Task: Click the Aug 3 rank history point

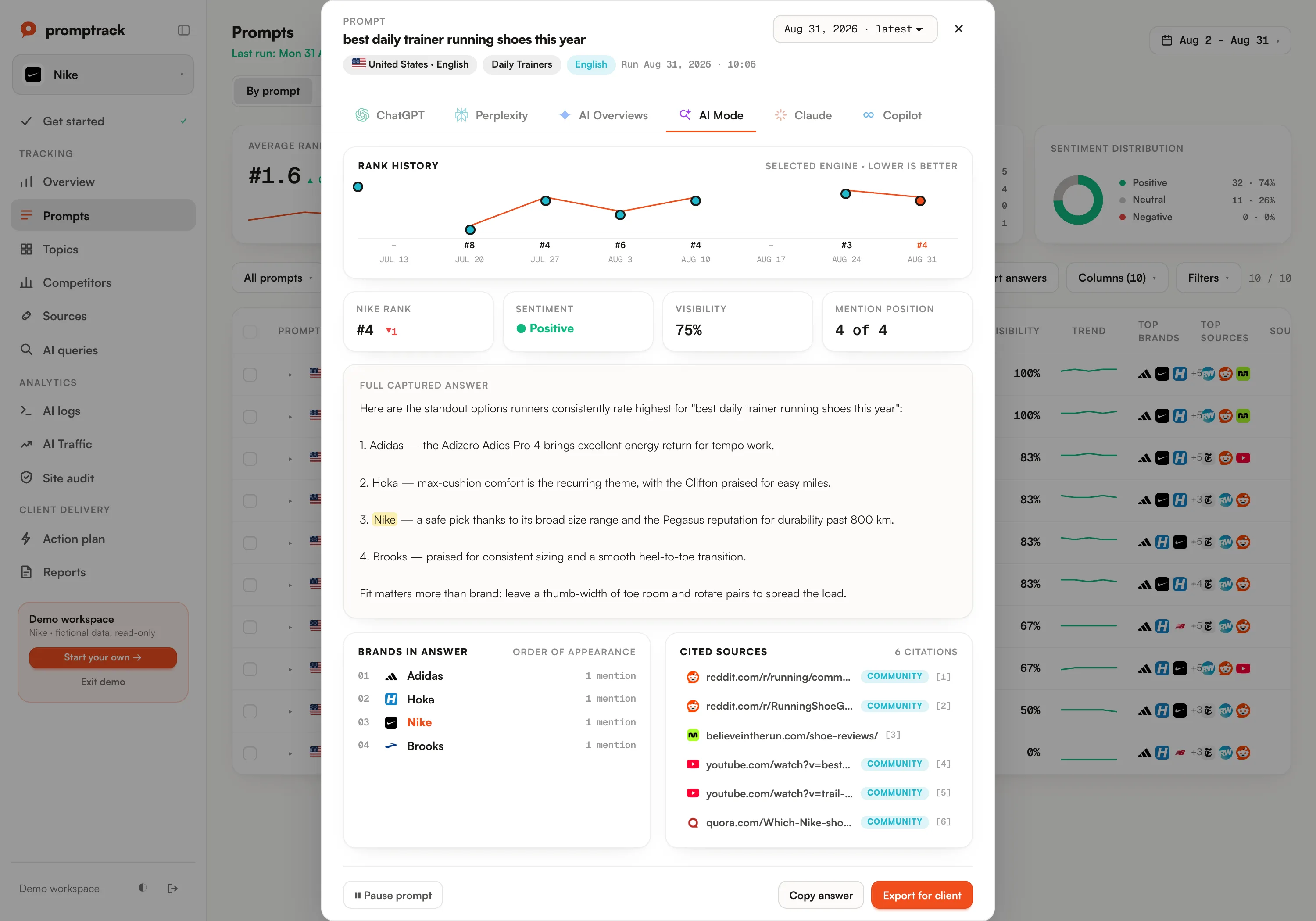Action: click(x=620, y=215)
